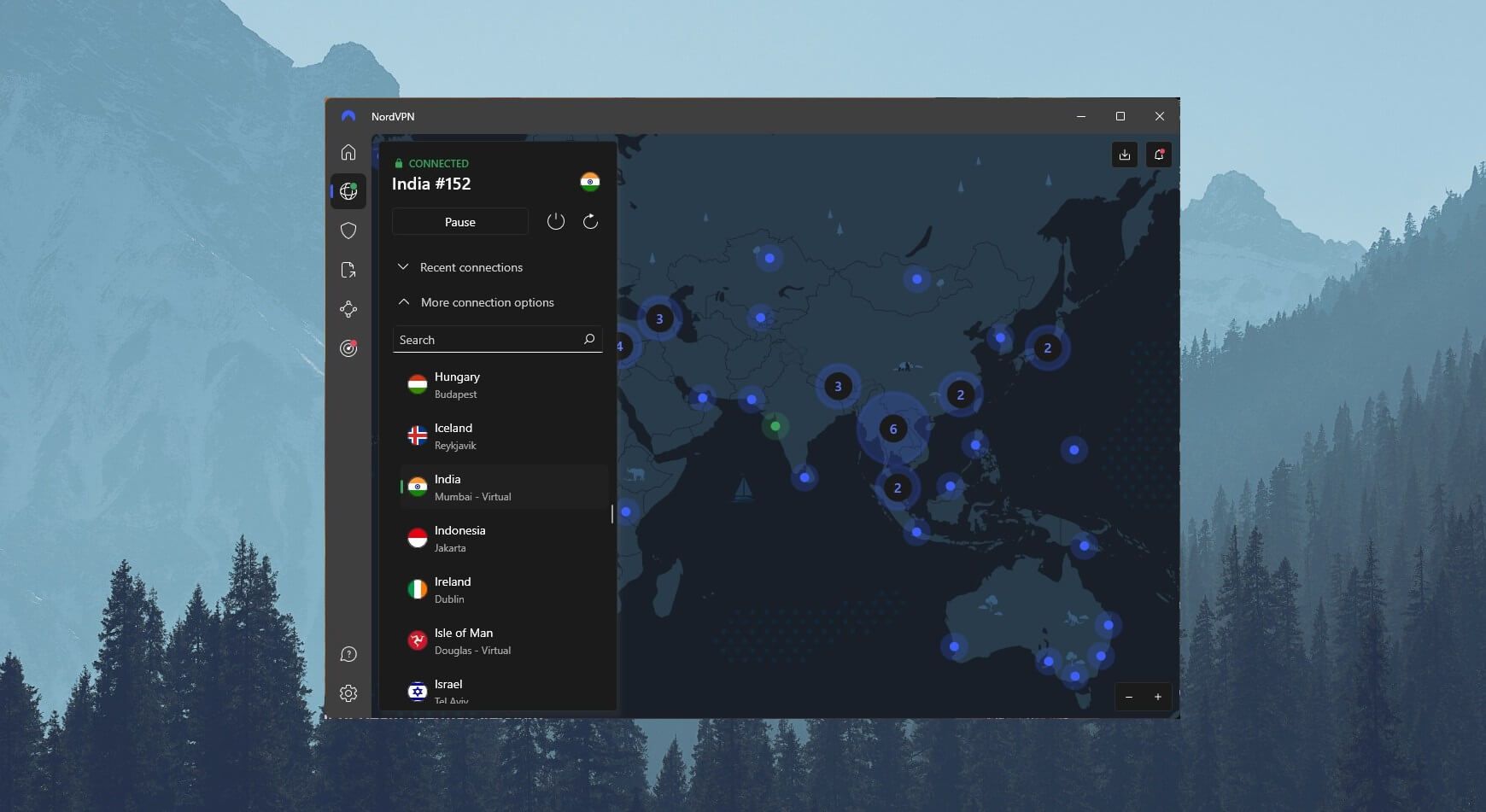Click the Iceland flag icon
This screenshot has width=1486, height=812.
418,436
